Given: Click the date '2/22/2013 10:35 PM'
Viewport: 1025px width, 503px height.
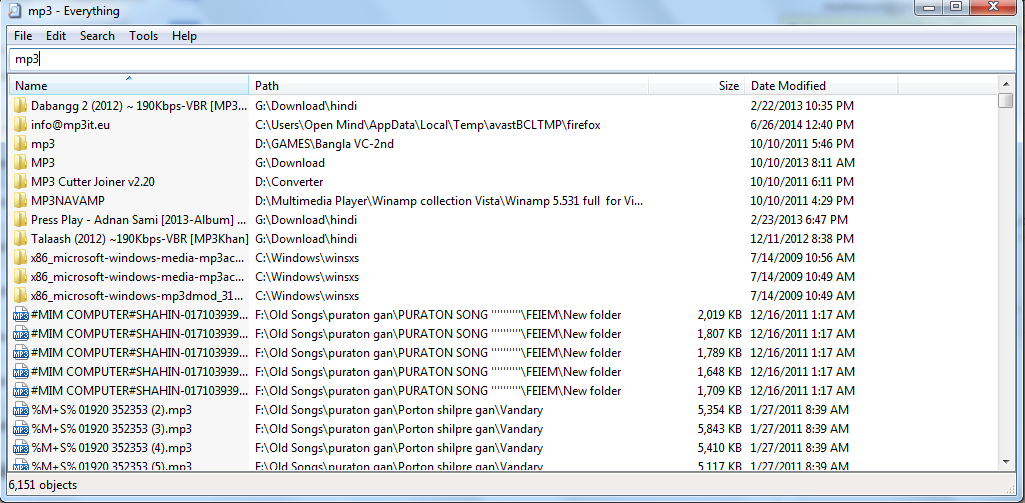Looking at the screenshot, I should (x=802, y=105).
